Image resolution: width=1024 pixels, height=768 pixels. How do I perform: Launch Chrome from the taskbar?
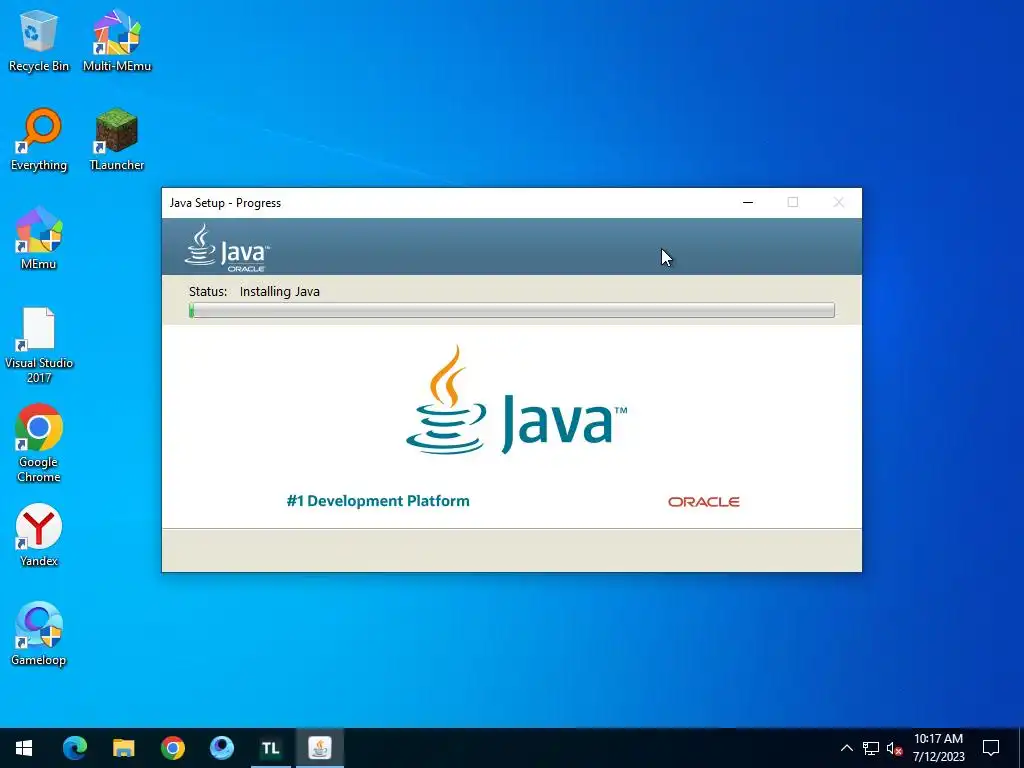click(172, 748)
